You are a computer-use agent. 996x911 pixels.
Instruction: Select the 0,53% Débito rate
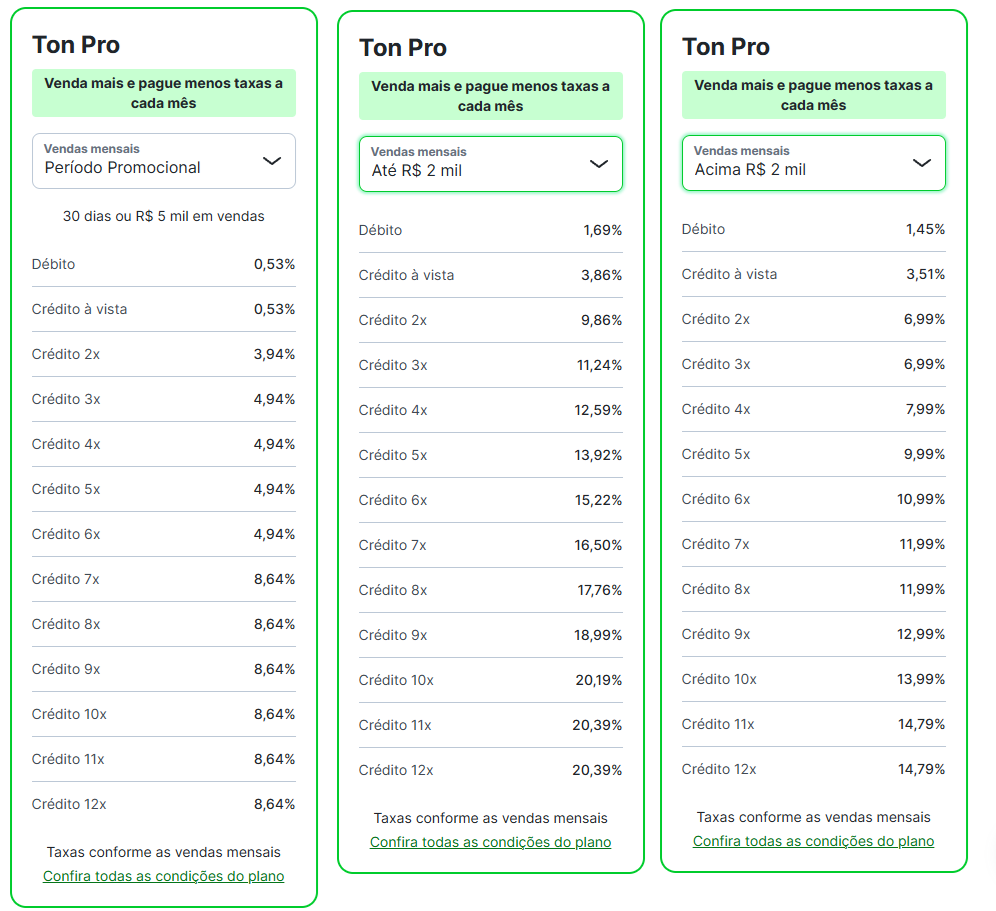274,265
